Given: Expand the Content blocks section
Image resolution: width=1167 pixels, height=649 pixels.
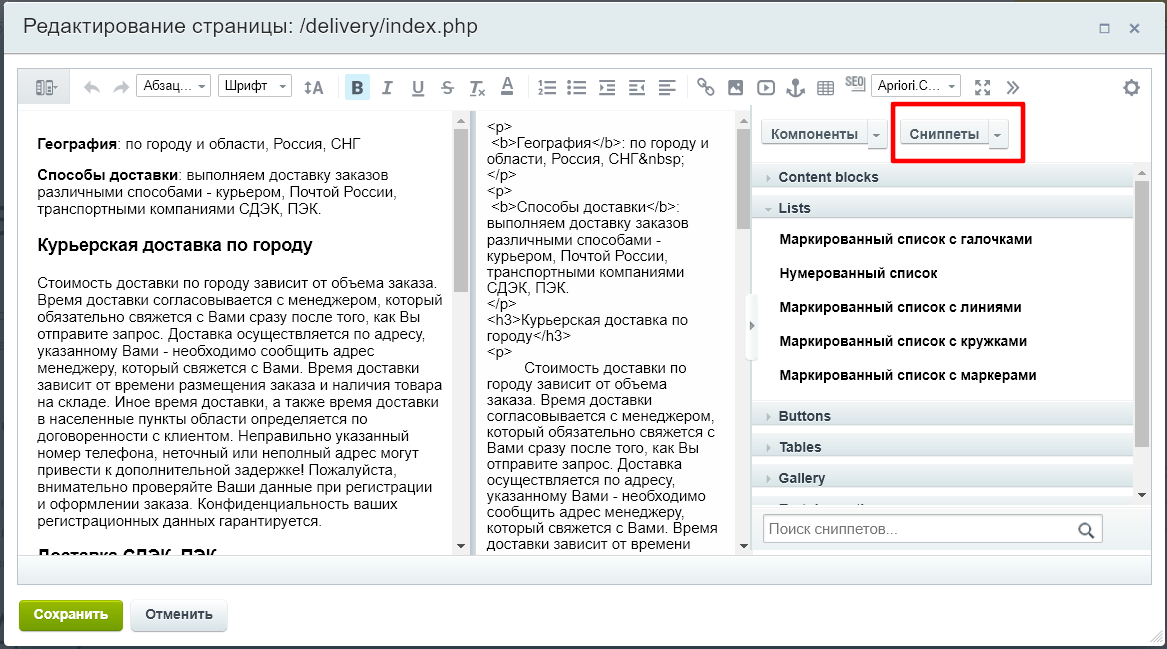Looking at the screenshot, I should tap(828, 177).
